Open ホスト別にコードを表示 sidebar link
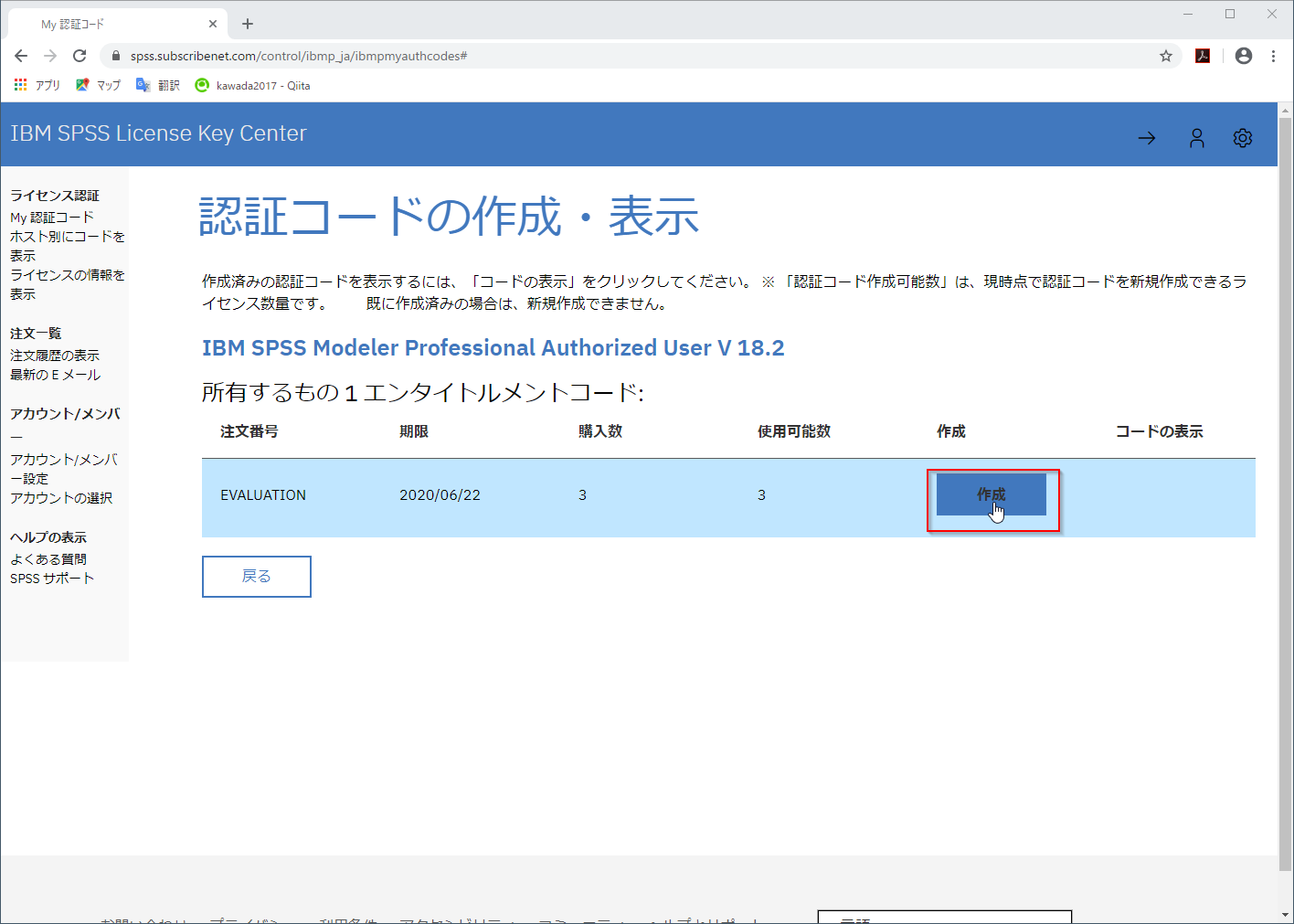This screenshot has width=1294, height=924. click(68, 246)
